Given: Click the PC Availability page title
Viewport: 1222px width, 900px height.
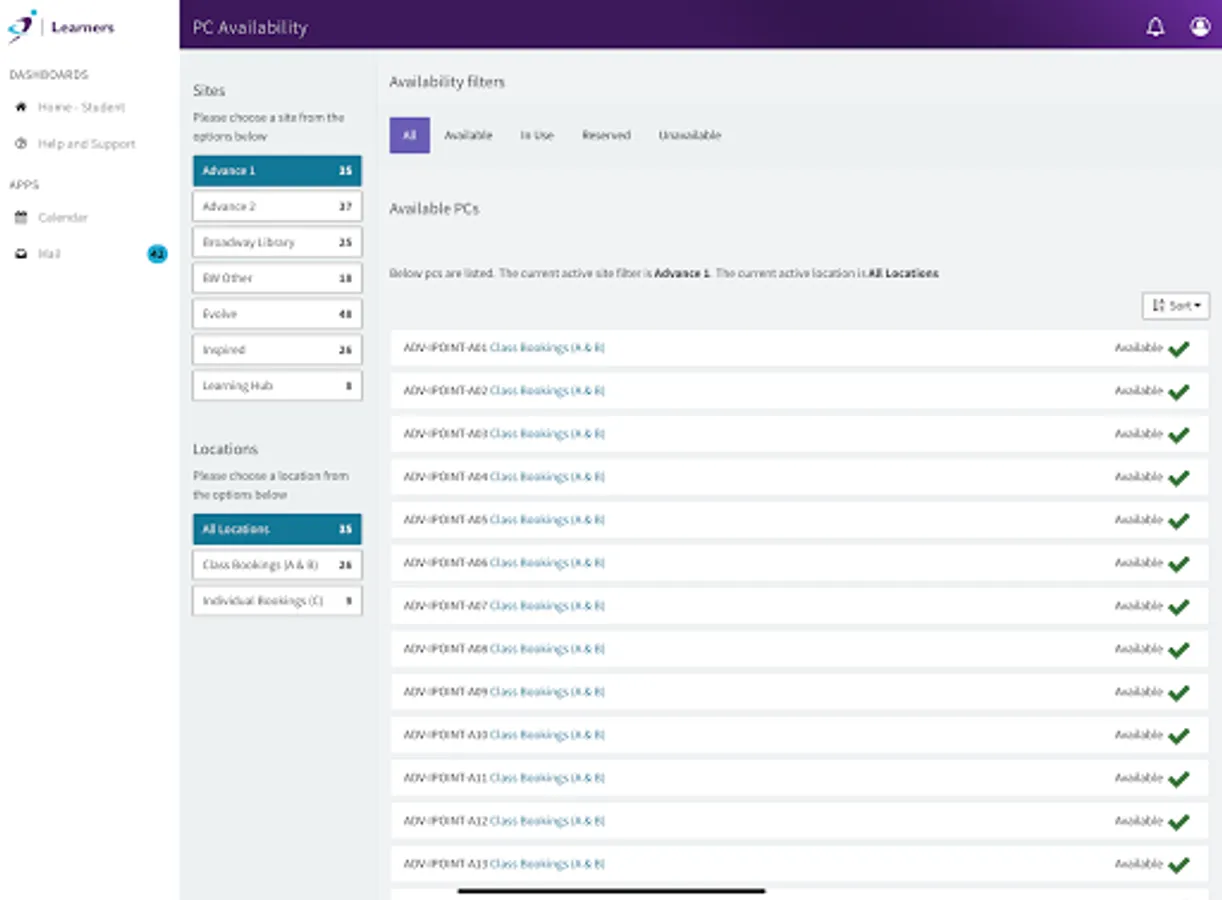Looking at the screenshot, I should pyautogui.click(x=250, y=28).
